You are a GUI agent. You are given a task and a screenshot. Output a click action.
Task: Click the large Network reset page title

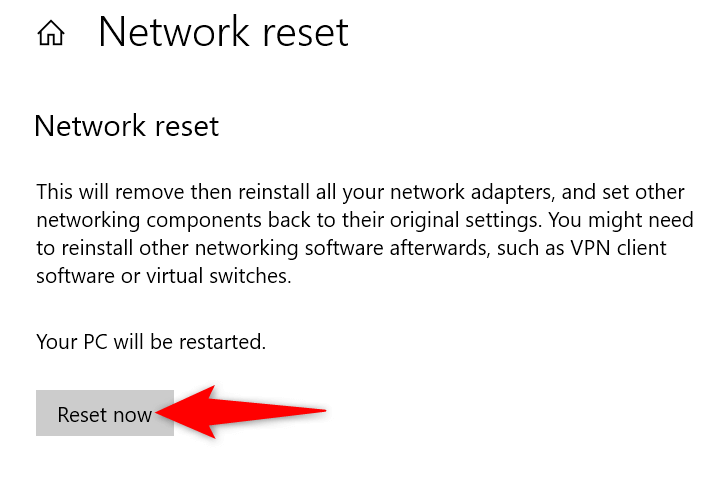coord(223,32)
